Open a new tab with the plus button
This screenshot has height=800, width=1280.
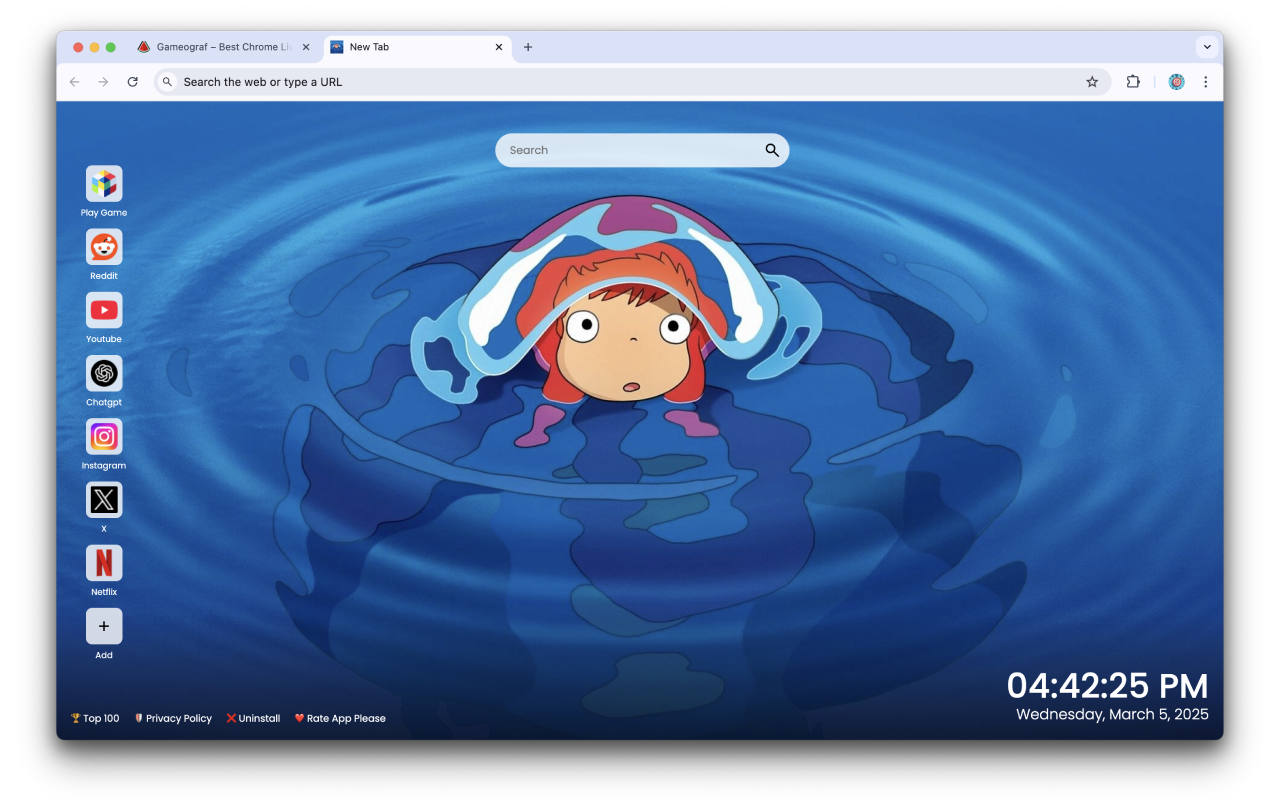pos(528,47)
